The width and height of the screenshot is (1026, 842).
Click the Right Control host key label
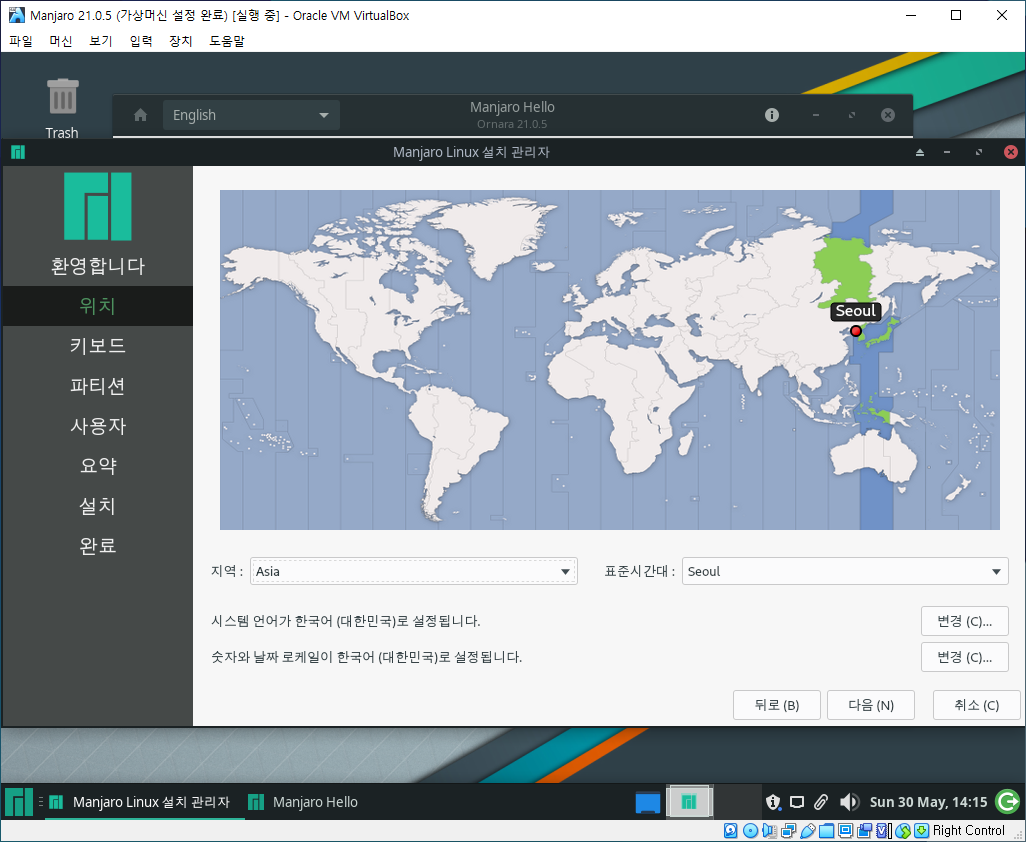968,830
